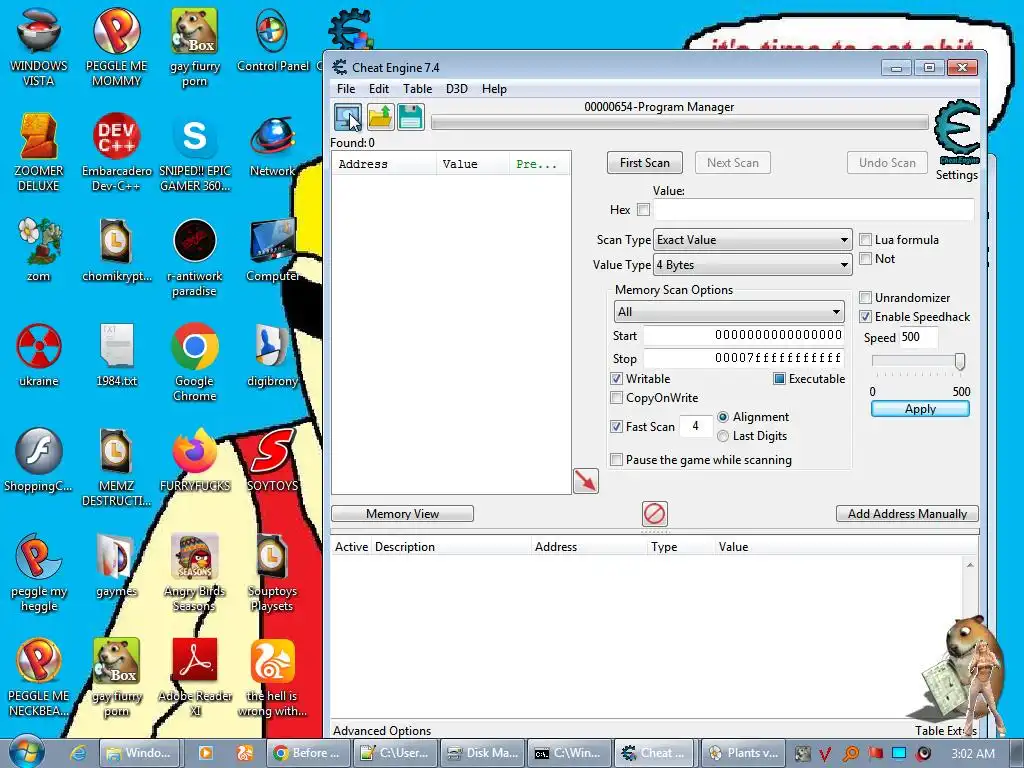The image size is (1024, 768).
Task: Click the Stop address input field
Action: tap(743, 358)
